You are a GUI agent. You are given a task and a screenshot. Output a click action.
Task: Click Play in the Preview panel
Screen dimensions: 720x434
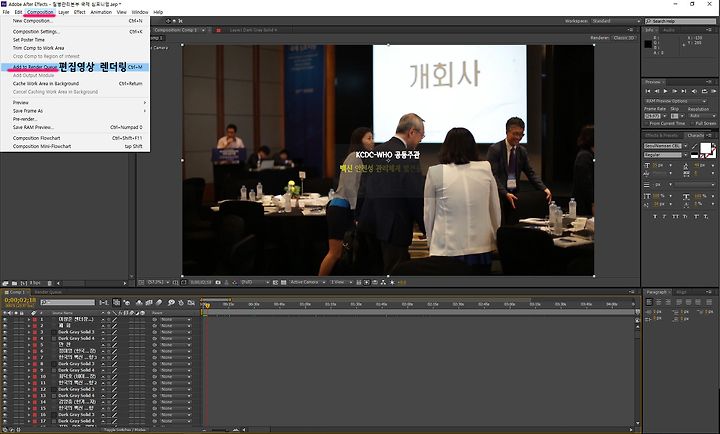point(665,91)
